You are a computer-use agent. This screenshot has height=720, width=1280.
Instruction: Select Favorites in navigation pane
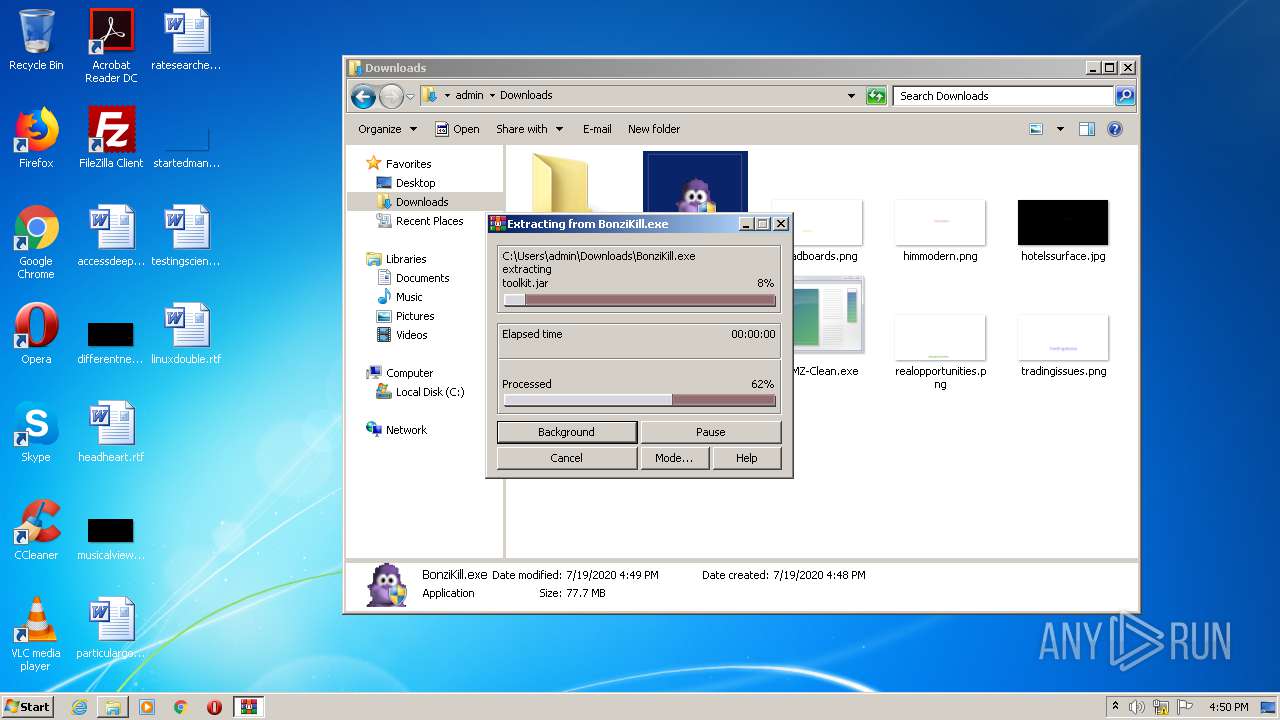point(399,164)
